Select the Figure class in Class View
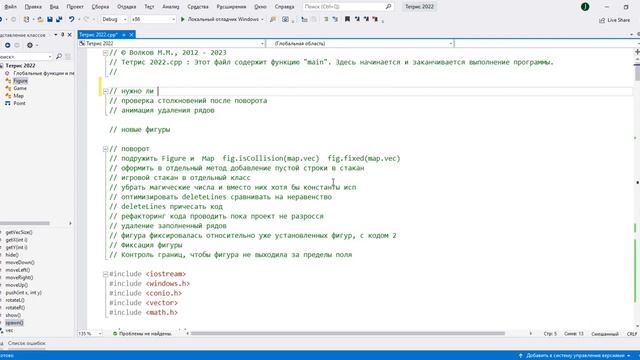 pyautogui.click(x=20, y=81)
